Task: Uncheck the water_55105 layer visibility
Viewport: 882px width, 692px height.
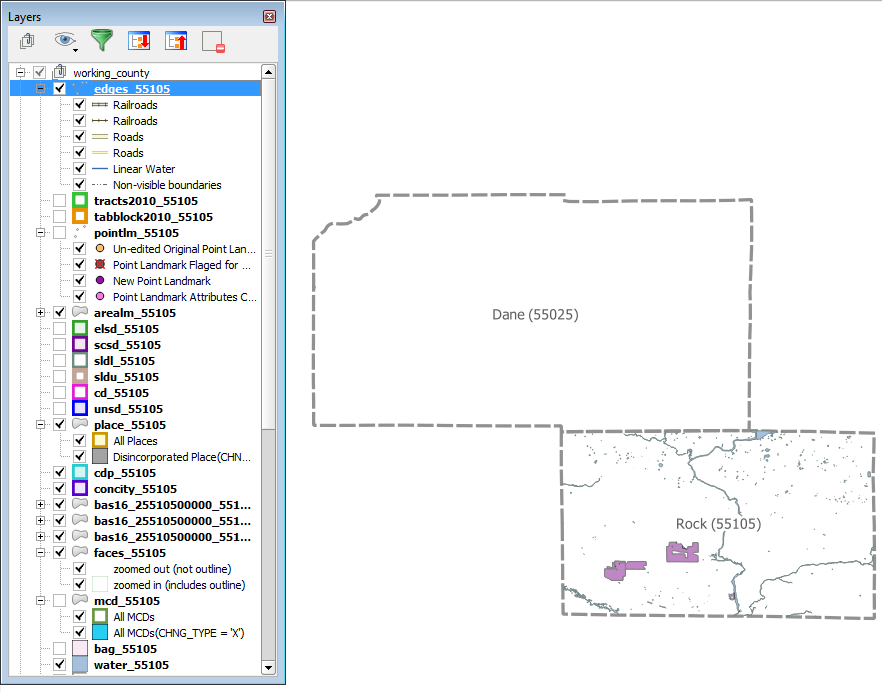Action: pos(60,665)
